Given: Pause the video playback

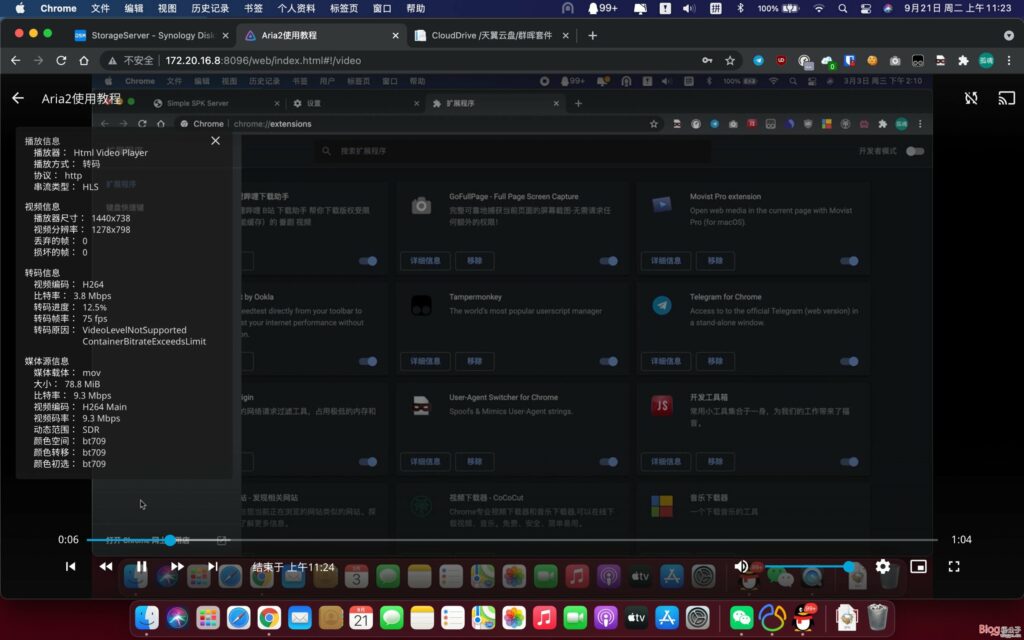Looking at the screenshot, I should (141, 566).
